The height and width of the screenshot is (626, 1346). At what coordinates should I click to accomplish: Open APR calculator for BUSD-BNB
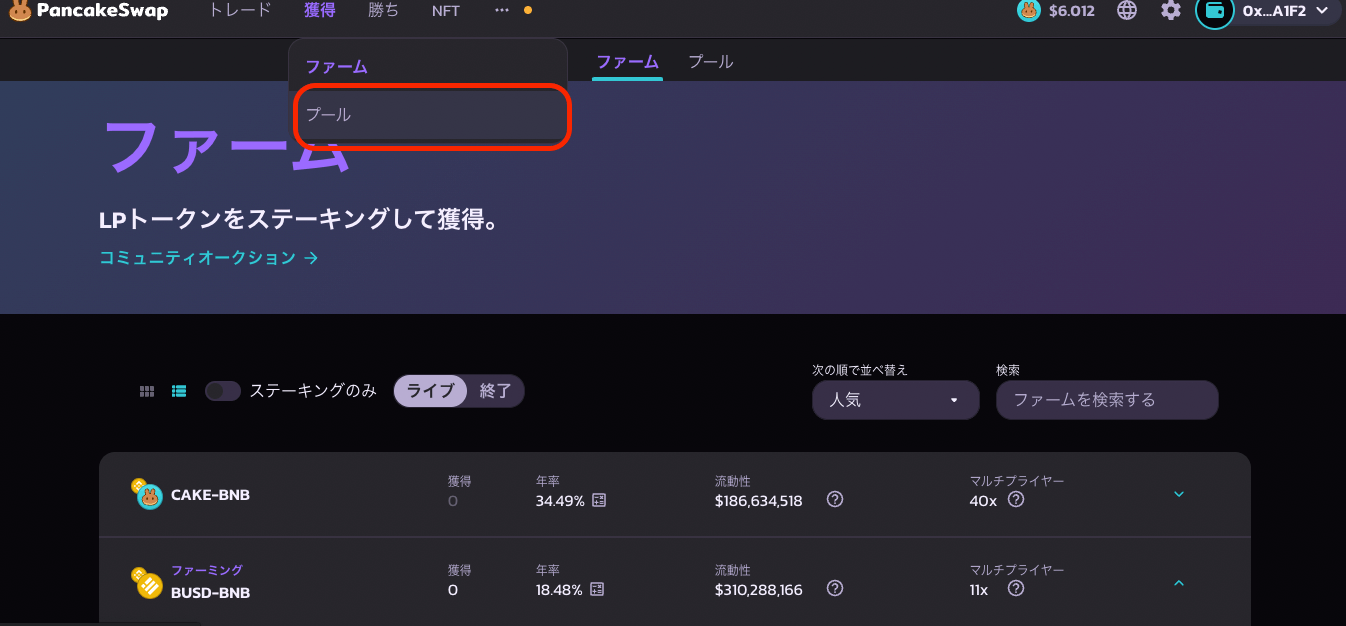pos(597,589)
